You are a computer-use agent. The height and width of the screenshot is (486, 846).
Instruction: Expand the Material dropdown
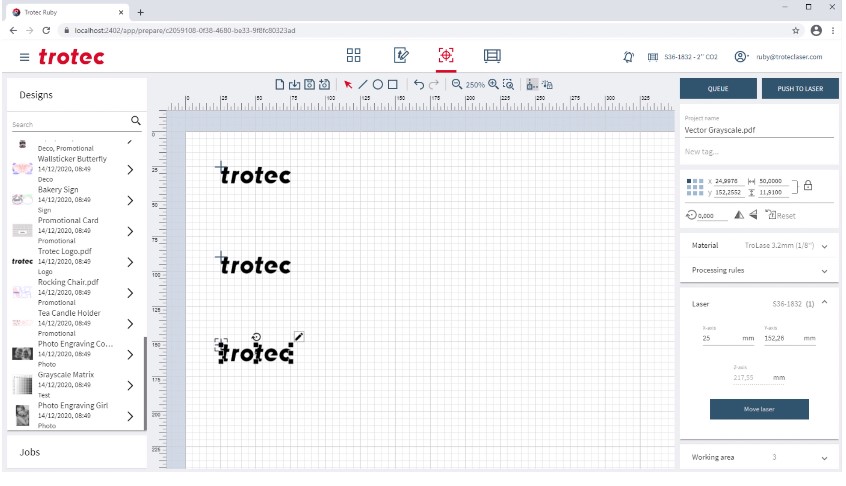pyautogui.click(x=824, y=245)
